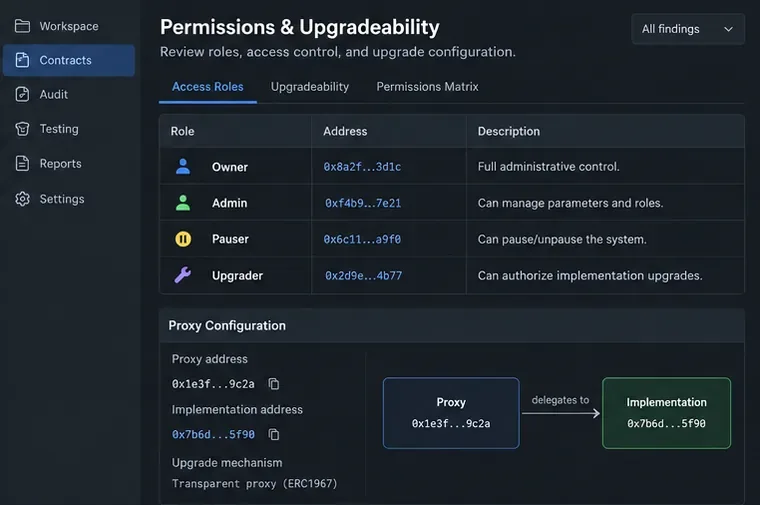Click the Workspace folder icon
This screenshot has height=505, width=760.
22,26
